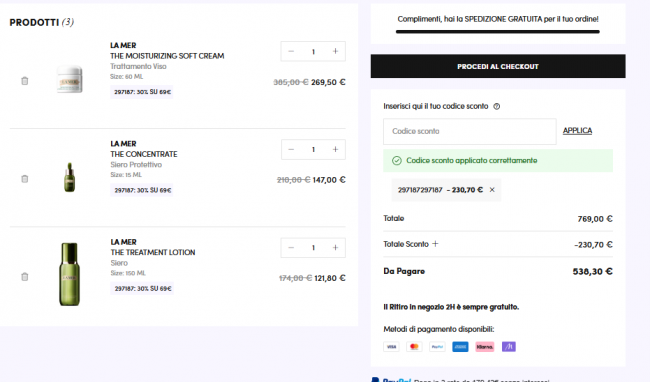Click the quantity value of The Concentrate
650x382 pixels.
pyautogui.click(x=313, y=150)
